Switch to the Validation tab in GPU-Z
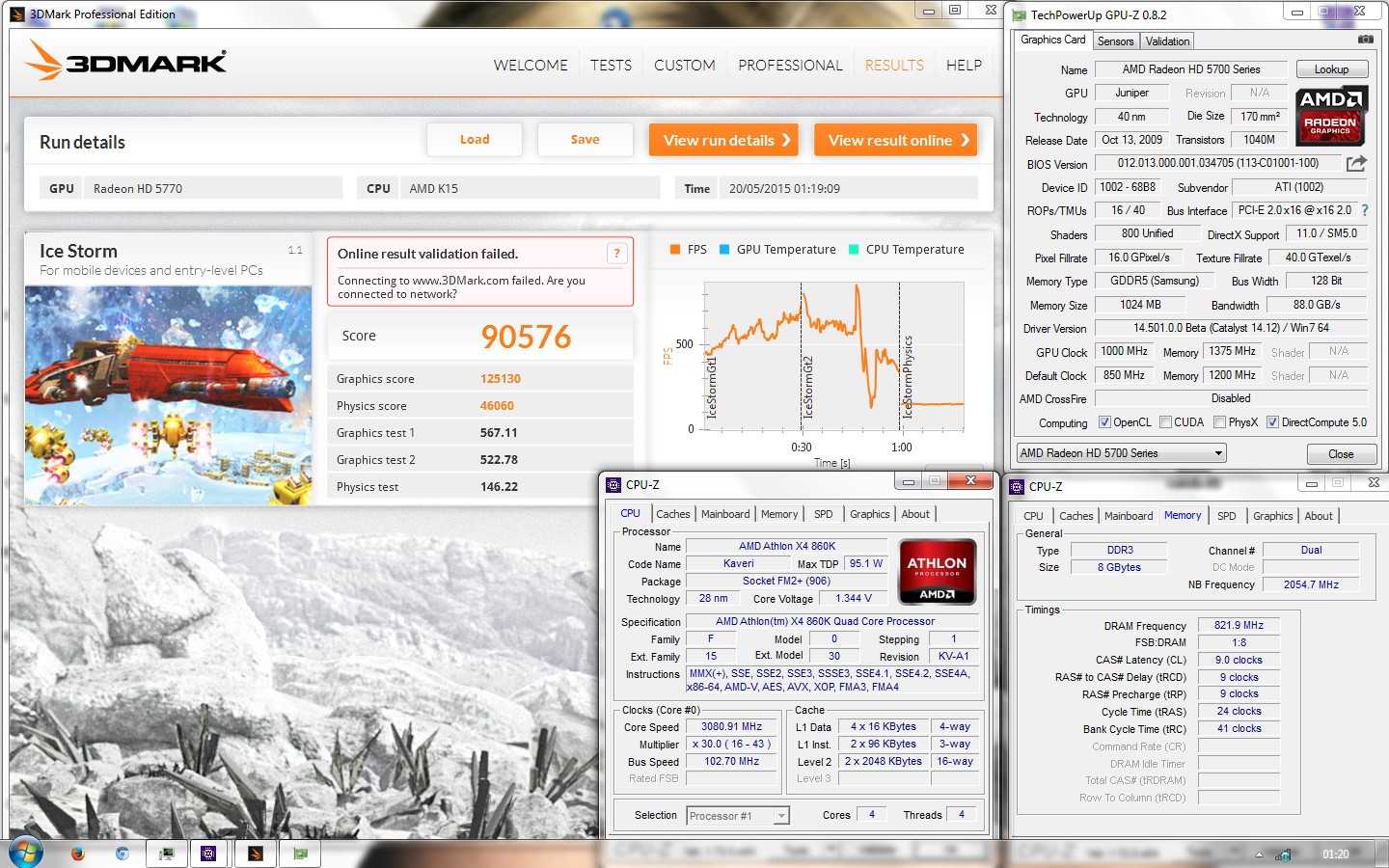Viewport: 1389px width, 868px height. [1167, 41]
